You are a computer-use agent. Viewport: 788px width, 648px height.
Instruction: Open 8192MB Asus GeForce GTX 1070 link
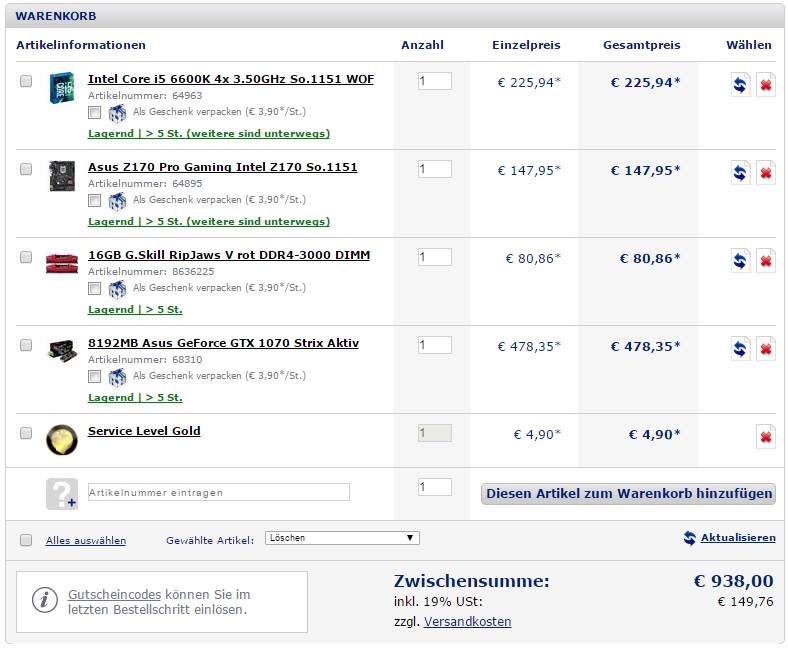tap(223, 343)
